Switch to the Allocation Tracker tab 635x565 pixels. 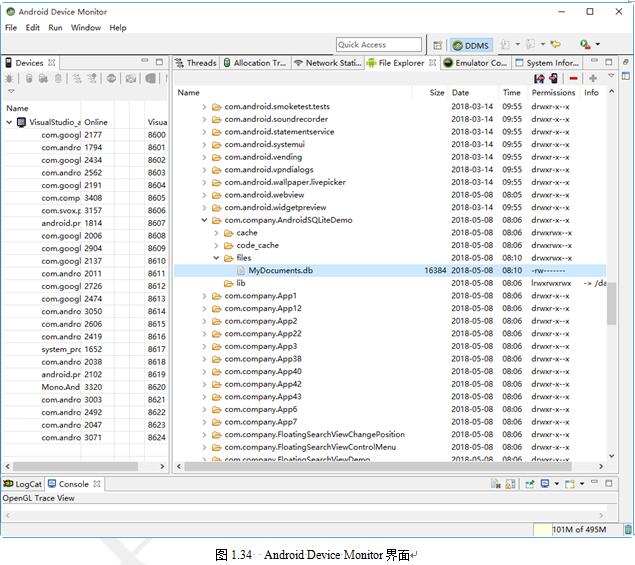tap(255, 63)
